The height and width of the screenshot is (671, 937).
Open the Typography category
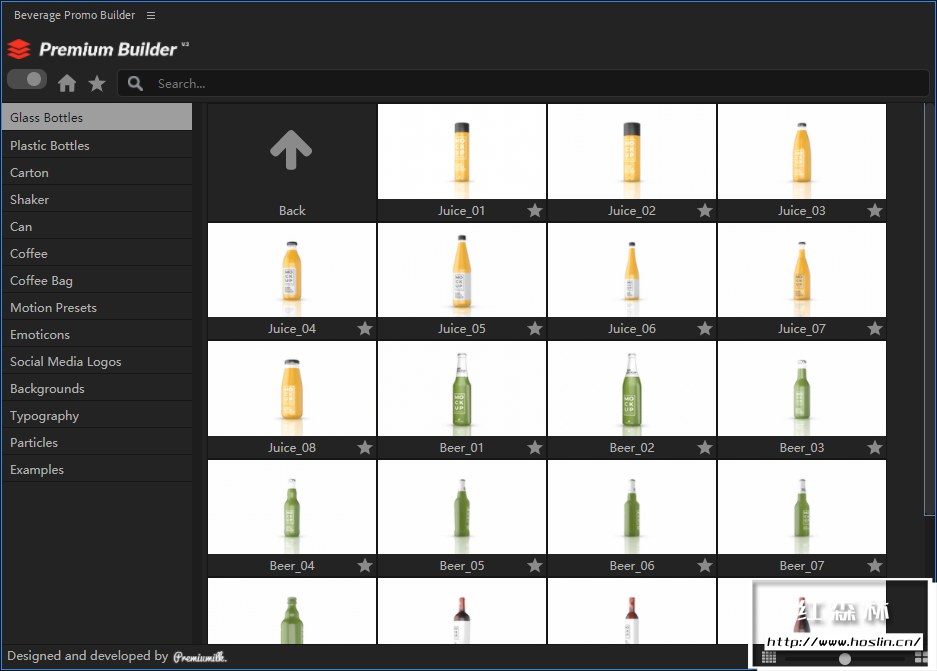tap(97, 415)
